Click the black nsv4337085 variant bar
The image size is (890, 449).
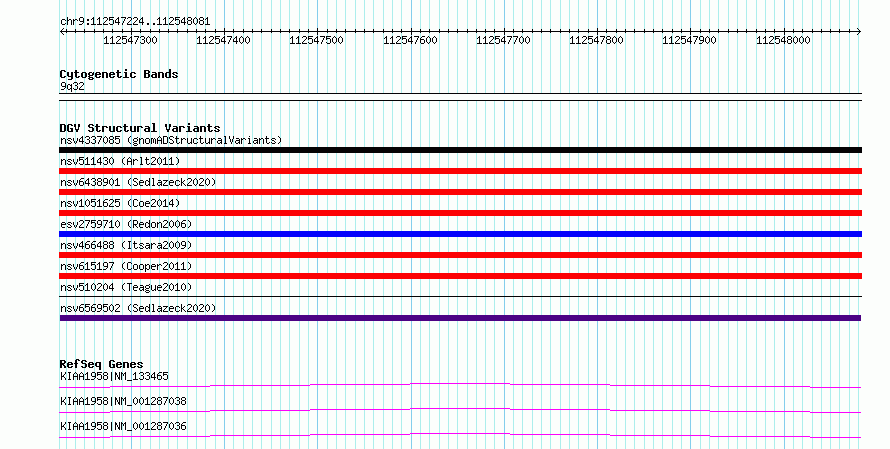click(460, 150)
